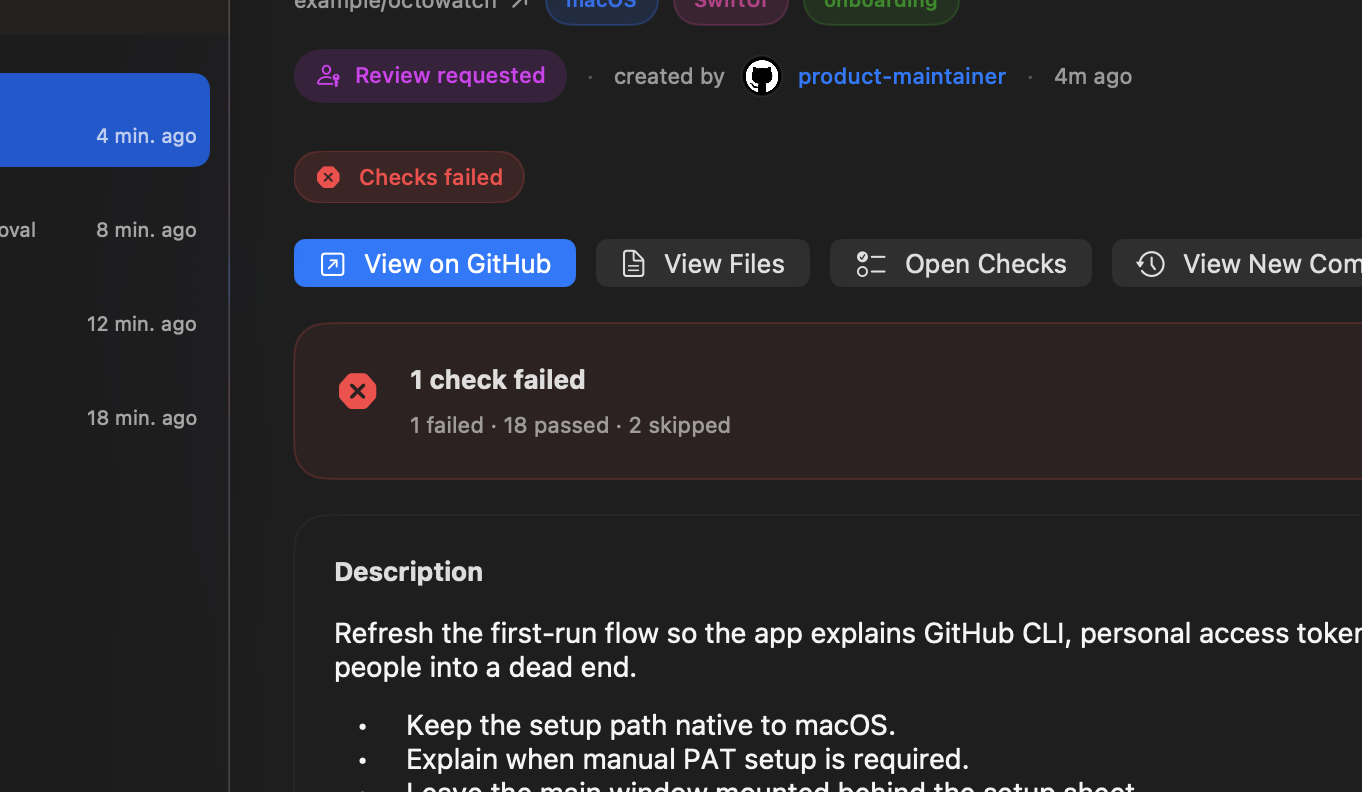1362x792 pixels.
Task: Open product-maintainer's profile
Action: [x=901, y=75]
